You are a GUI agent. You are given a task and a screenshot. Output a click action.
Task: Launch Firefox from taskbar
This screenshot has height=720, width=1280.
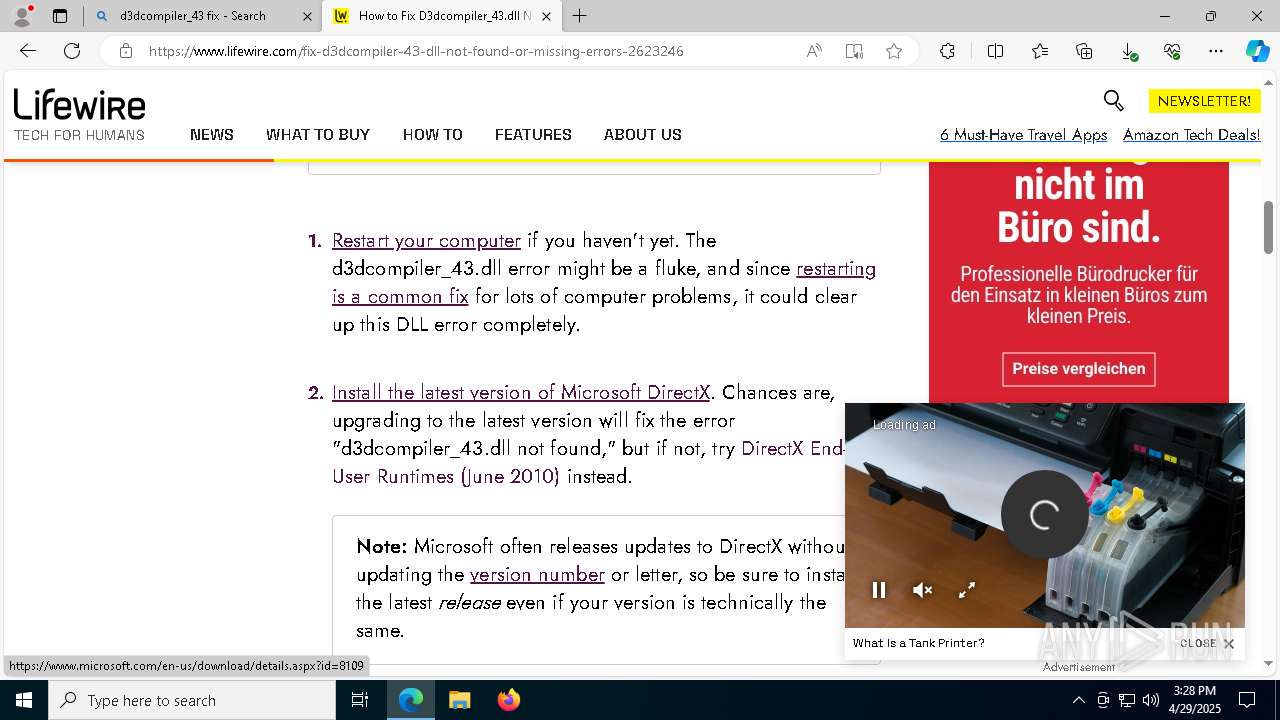509,700
